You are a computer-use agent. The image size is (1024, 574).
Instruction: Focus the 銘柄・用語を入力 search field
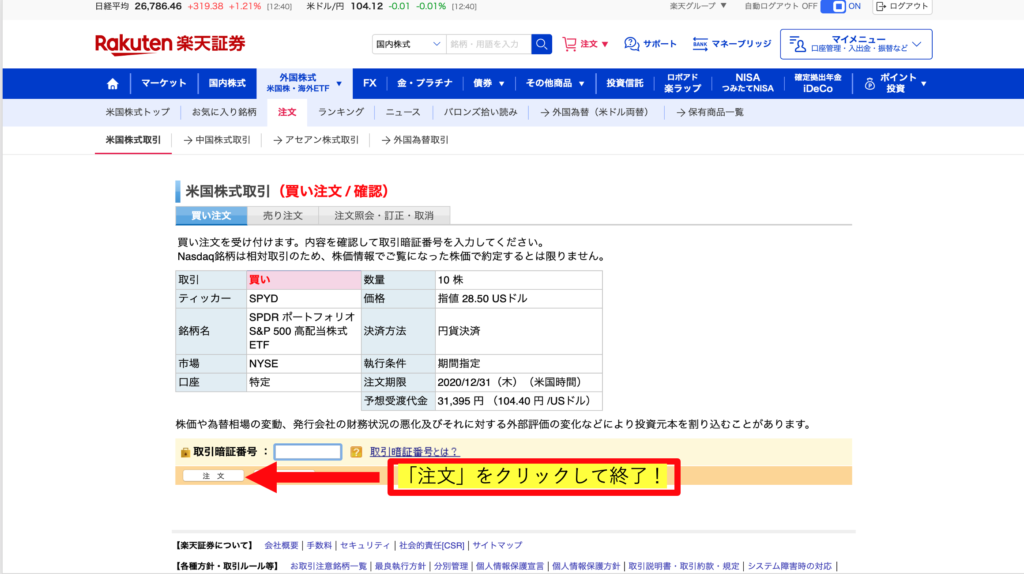(x=488, y=44)
